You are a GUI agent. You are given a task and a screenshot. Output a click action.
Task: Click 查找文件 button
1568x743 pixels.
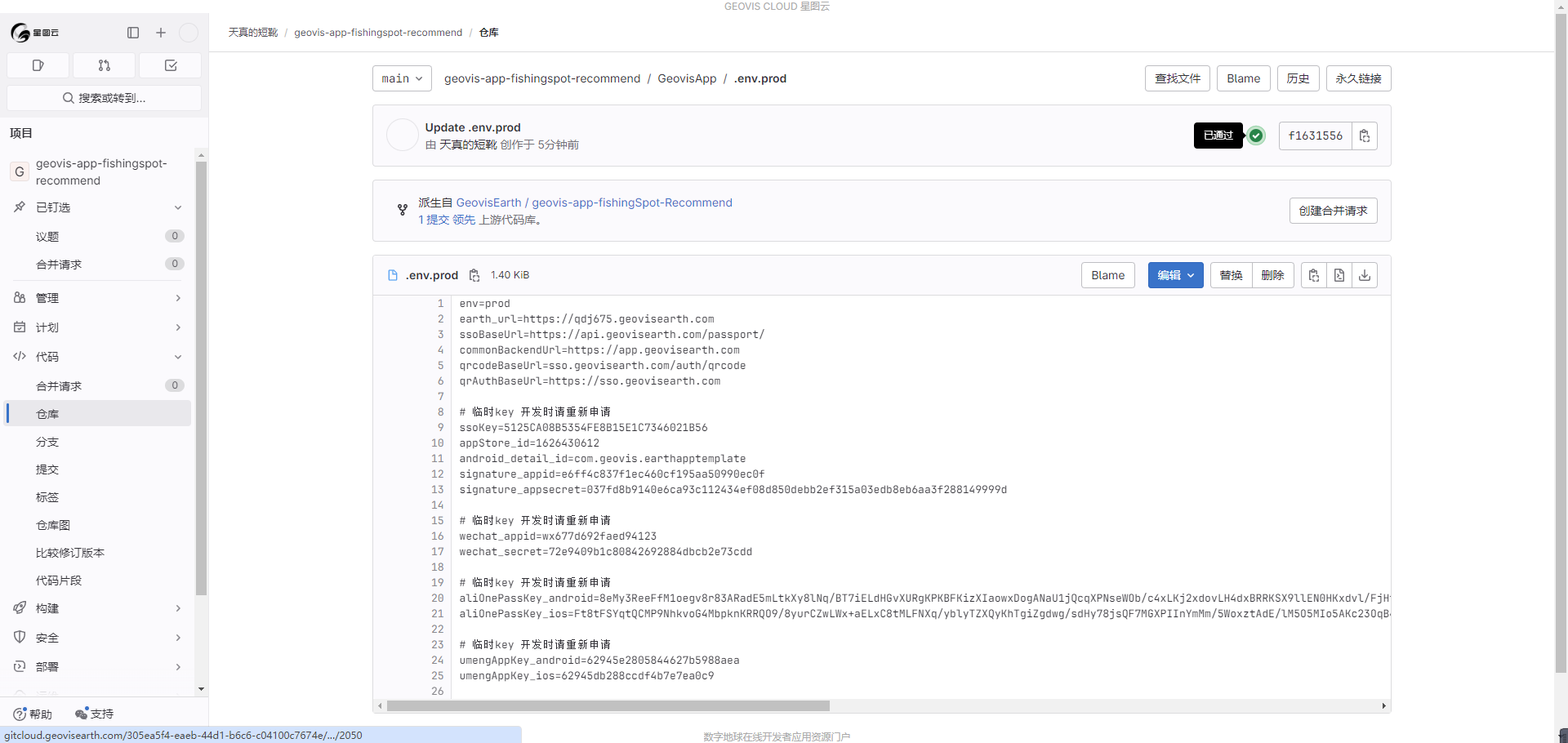pos(1178,78)
